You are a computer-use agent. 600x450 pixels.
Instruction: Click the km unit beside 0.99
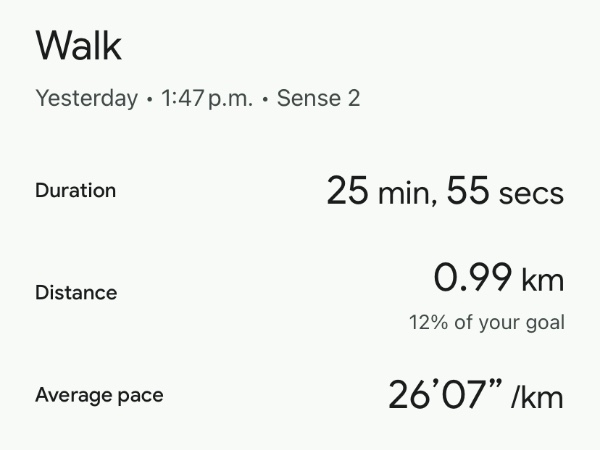(x=543, y=280)
